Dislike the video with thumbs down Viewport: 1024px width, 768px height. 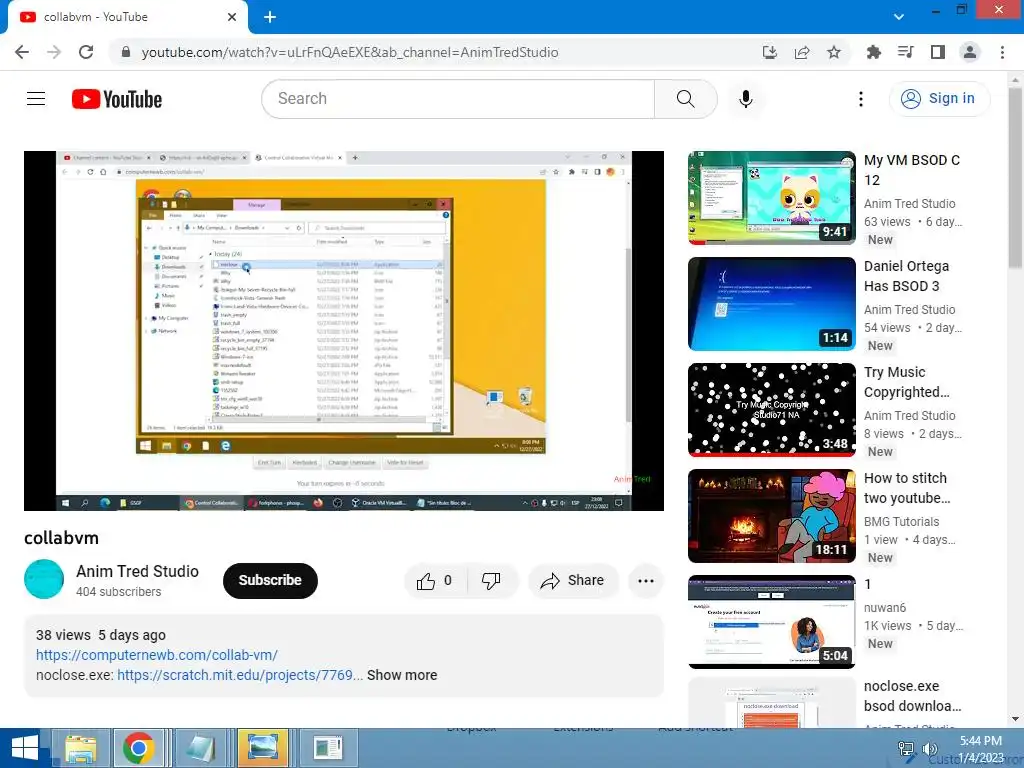[x=491, y=581]
